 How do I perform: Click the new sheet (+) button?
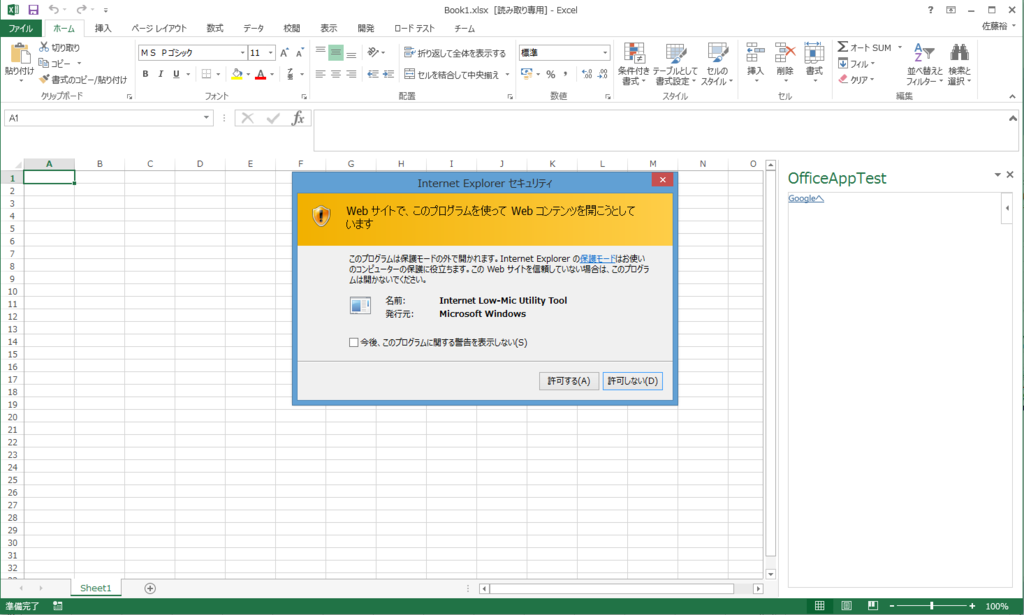tap(148, 588)
